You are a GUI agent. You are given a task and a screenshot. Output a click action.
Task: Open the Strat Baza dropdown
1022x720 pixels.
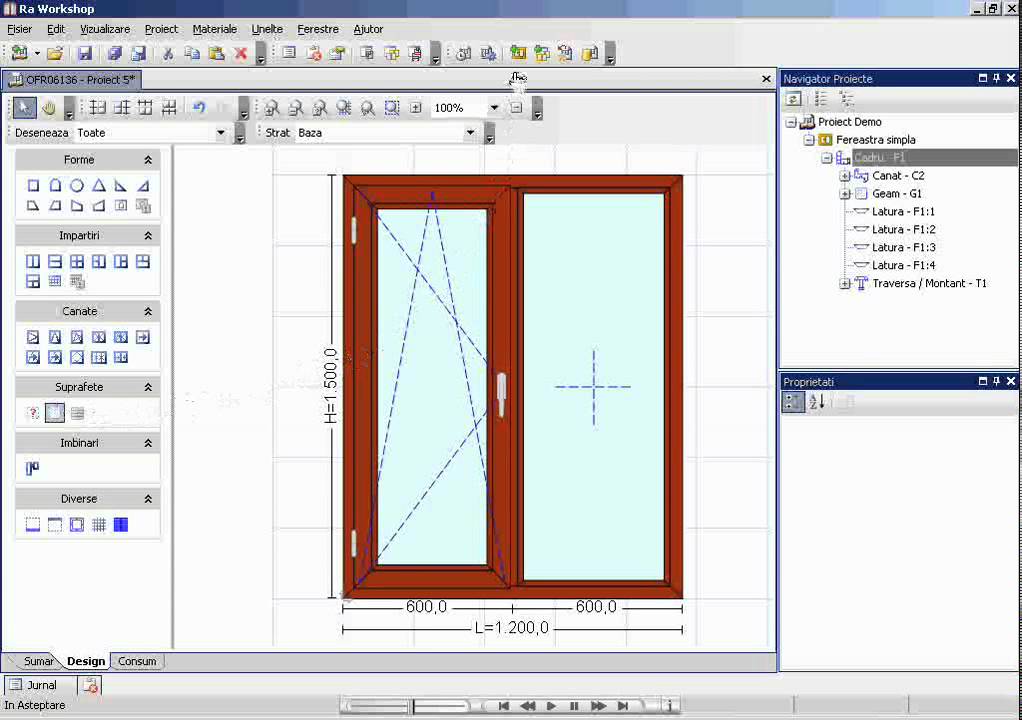470,133
